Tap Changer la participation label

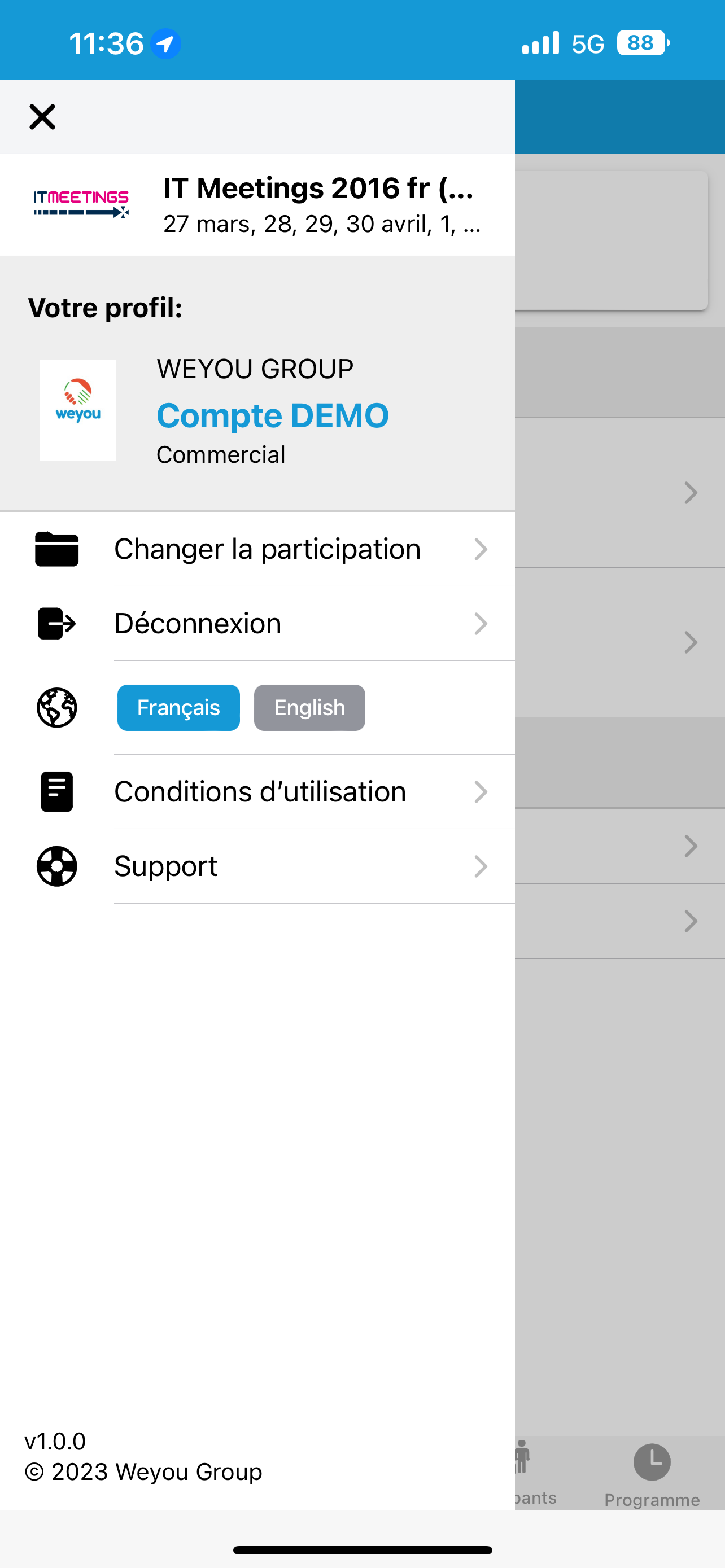pyautogui.click(x=267, y=549)
